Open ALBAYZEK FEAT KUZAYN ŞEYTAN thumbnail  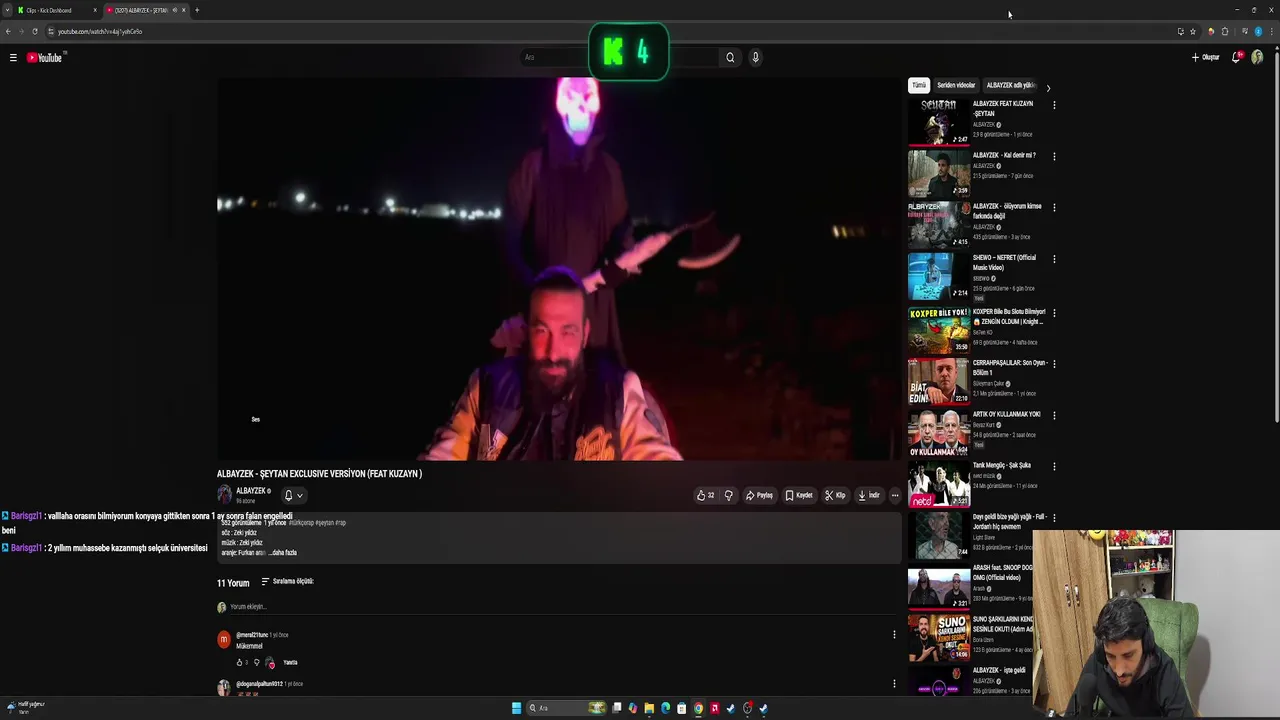pyautogui.click(x=939, y=122)
